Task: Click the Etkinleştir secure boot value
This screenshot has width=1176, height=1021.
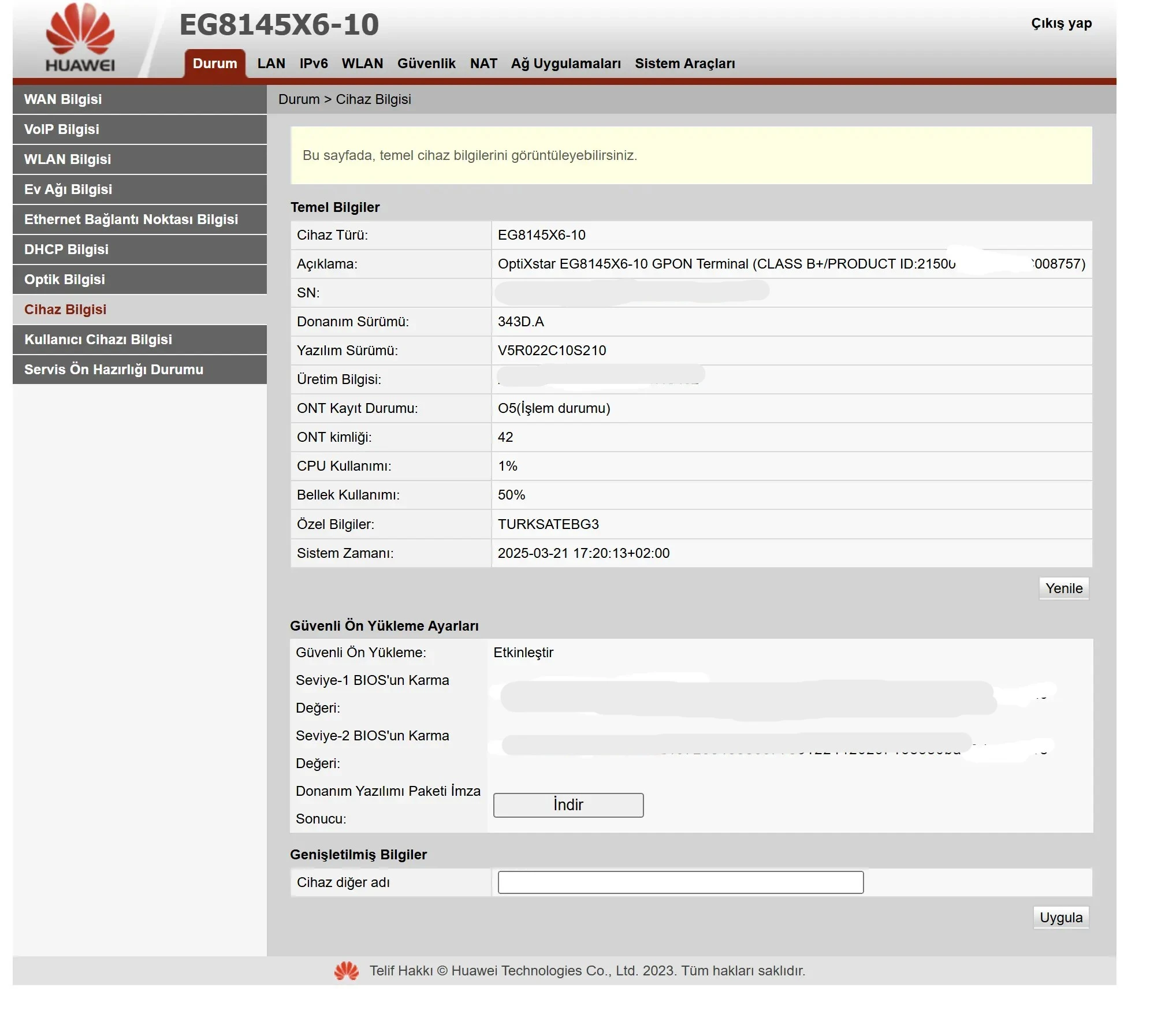Action: pyautogui.click(x=523, y=653)
